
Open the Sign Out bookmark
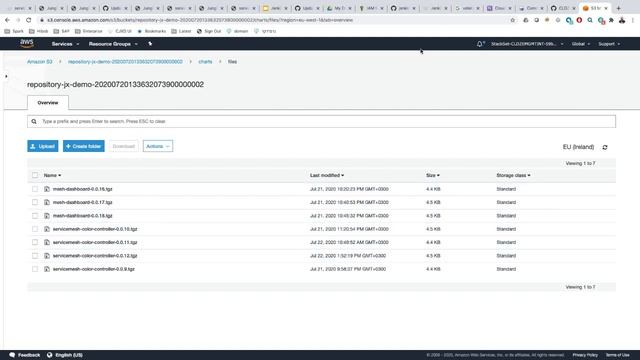pos(209,31)
